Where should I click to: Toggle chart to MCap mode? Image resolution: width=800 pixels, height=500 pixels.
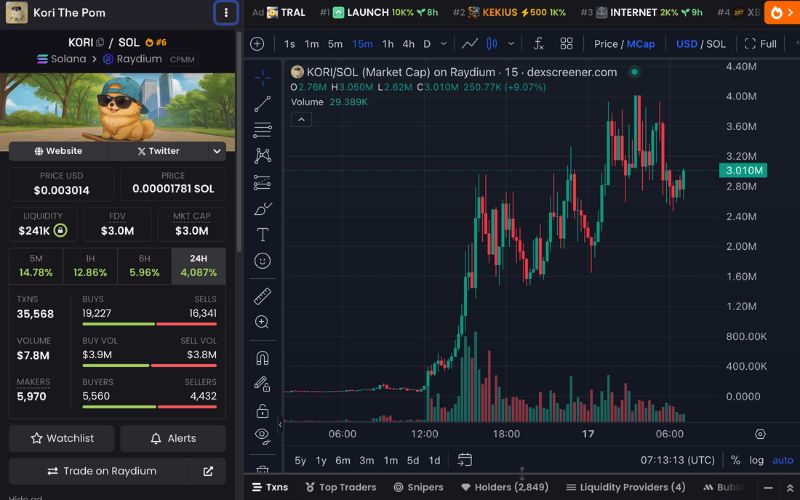(x=640, y=44)
